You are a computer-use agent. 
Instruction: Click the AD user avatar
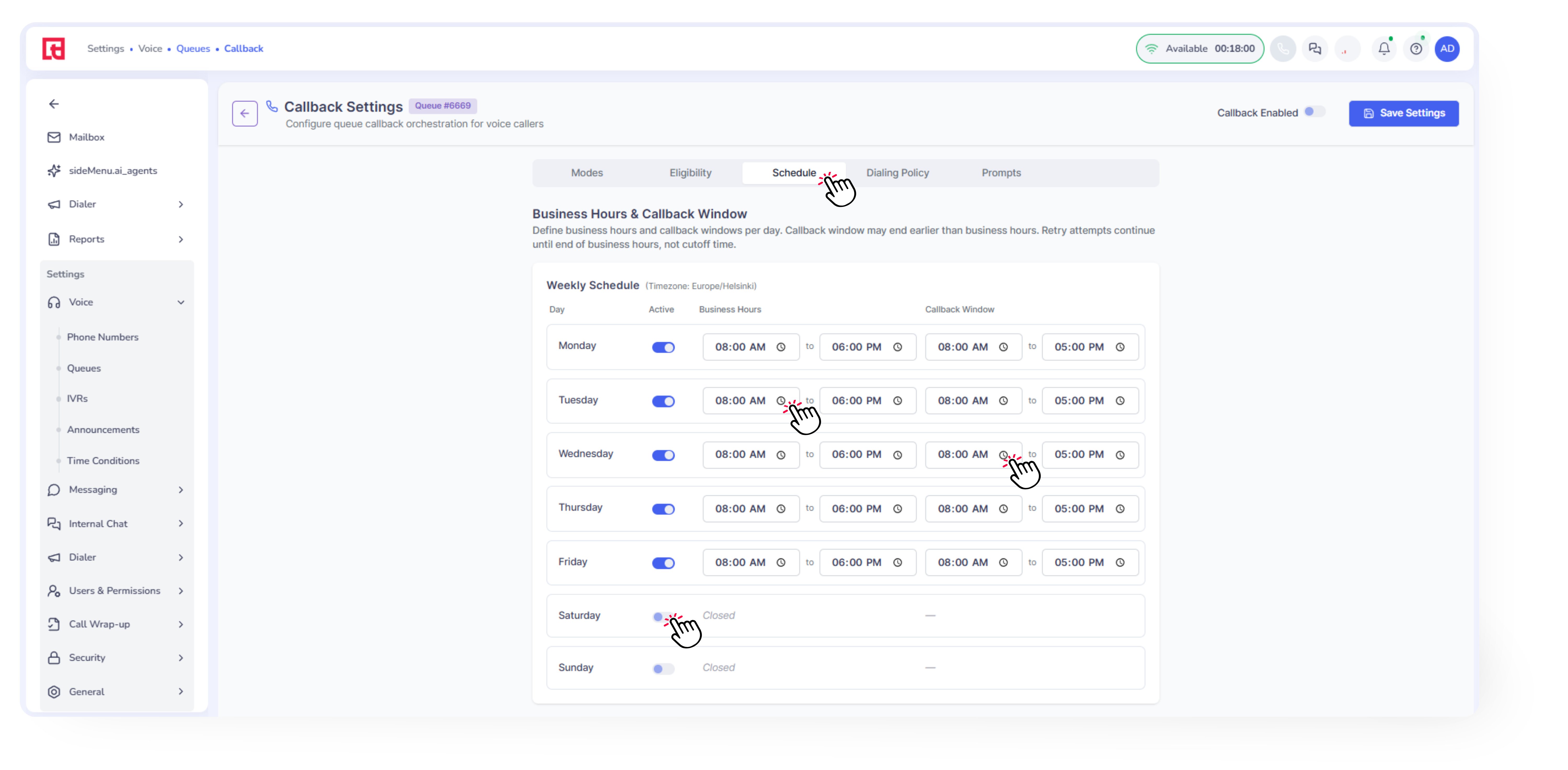(x=1447, y=49)
